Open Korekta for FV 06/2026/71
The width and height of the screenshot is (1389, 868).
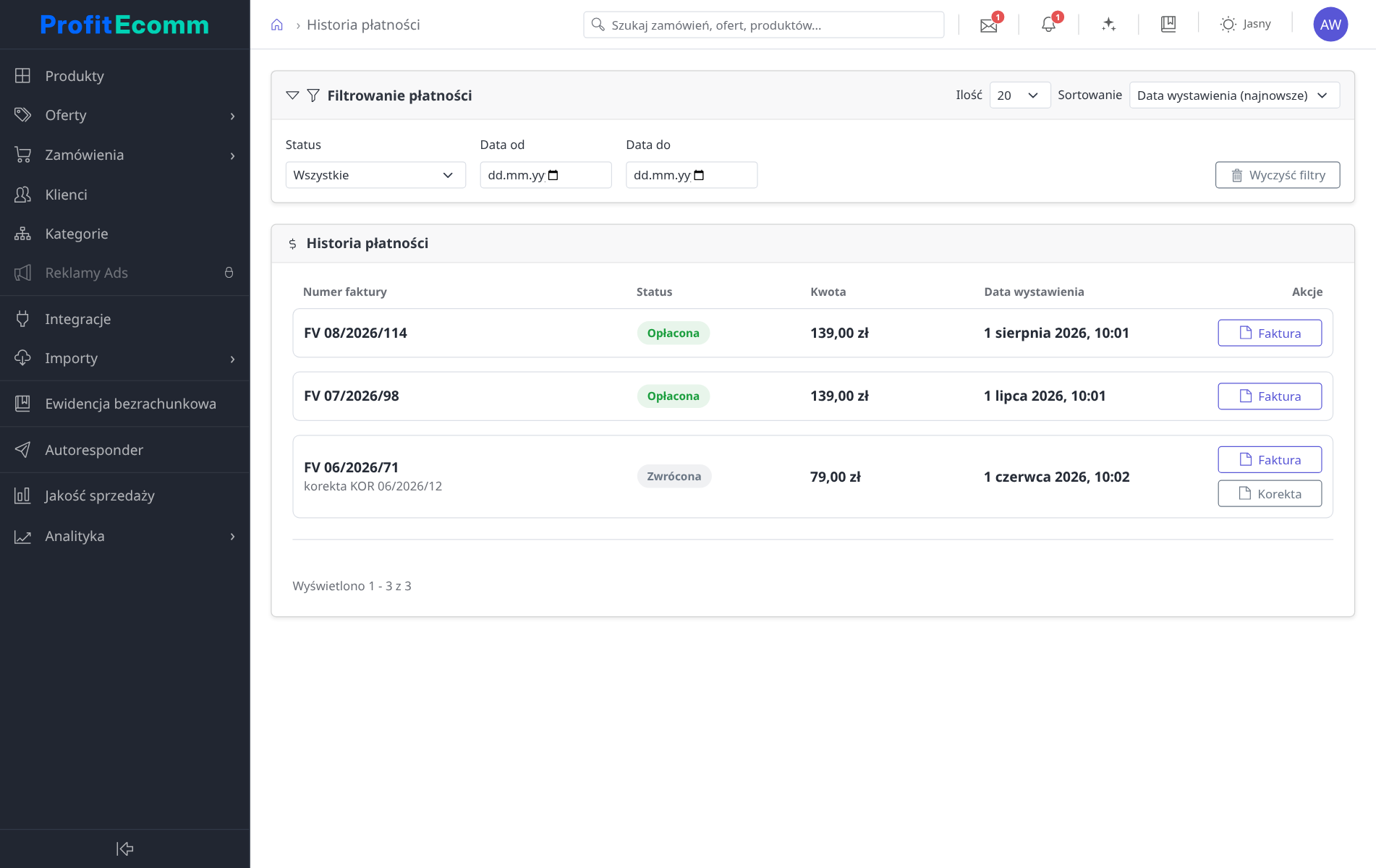click(1270, 493)
